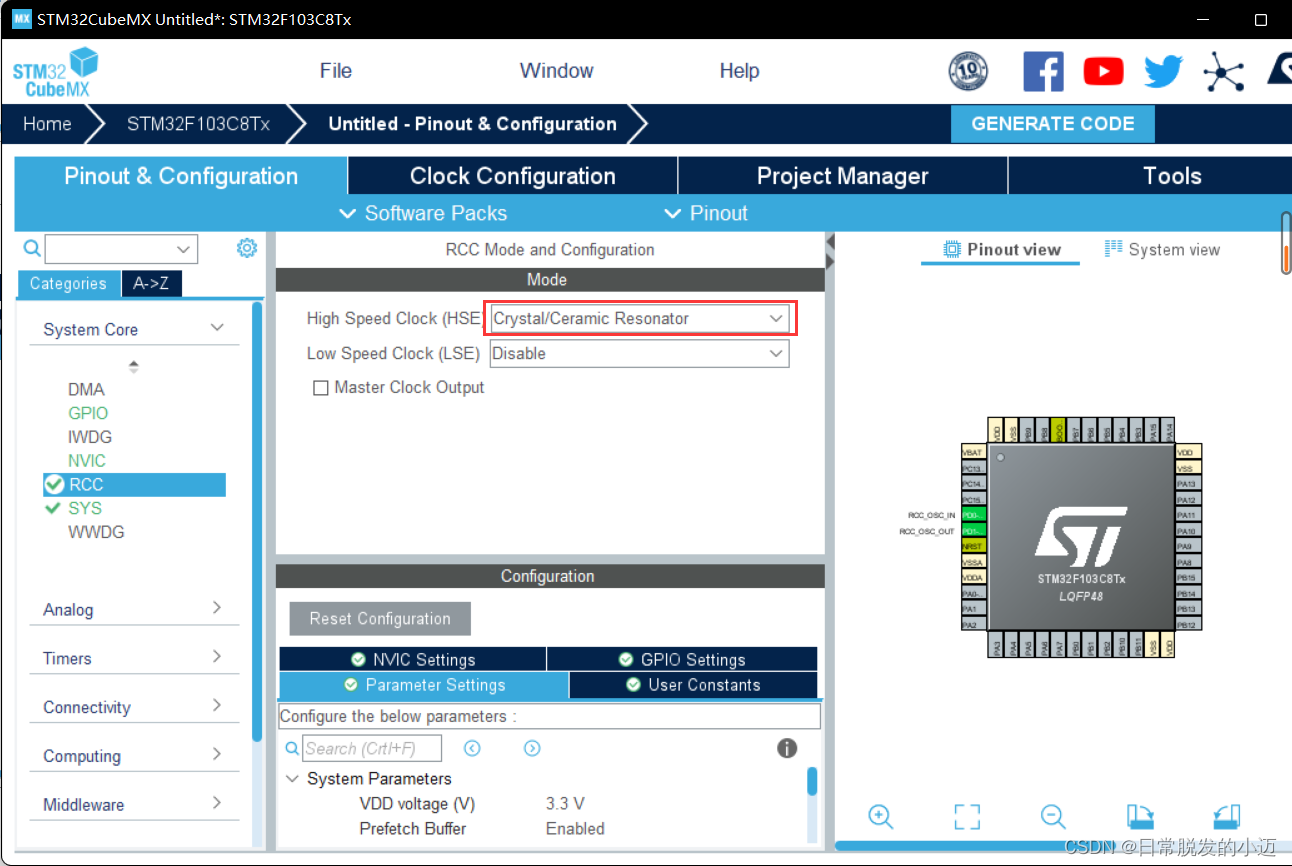Expand the Analog category
Viewport: 1292px width, 866px height.
217,608
